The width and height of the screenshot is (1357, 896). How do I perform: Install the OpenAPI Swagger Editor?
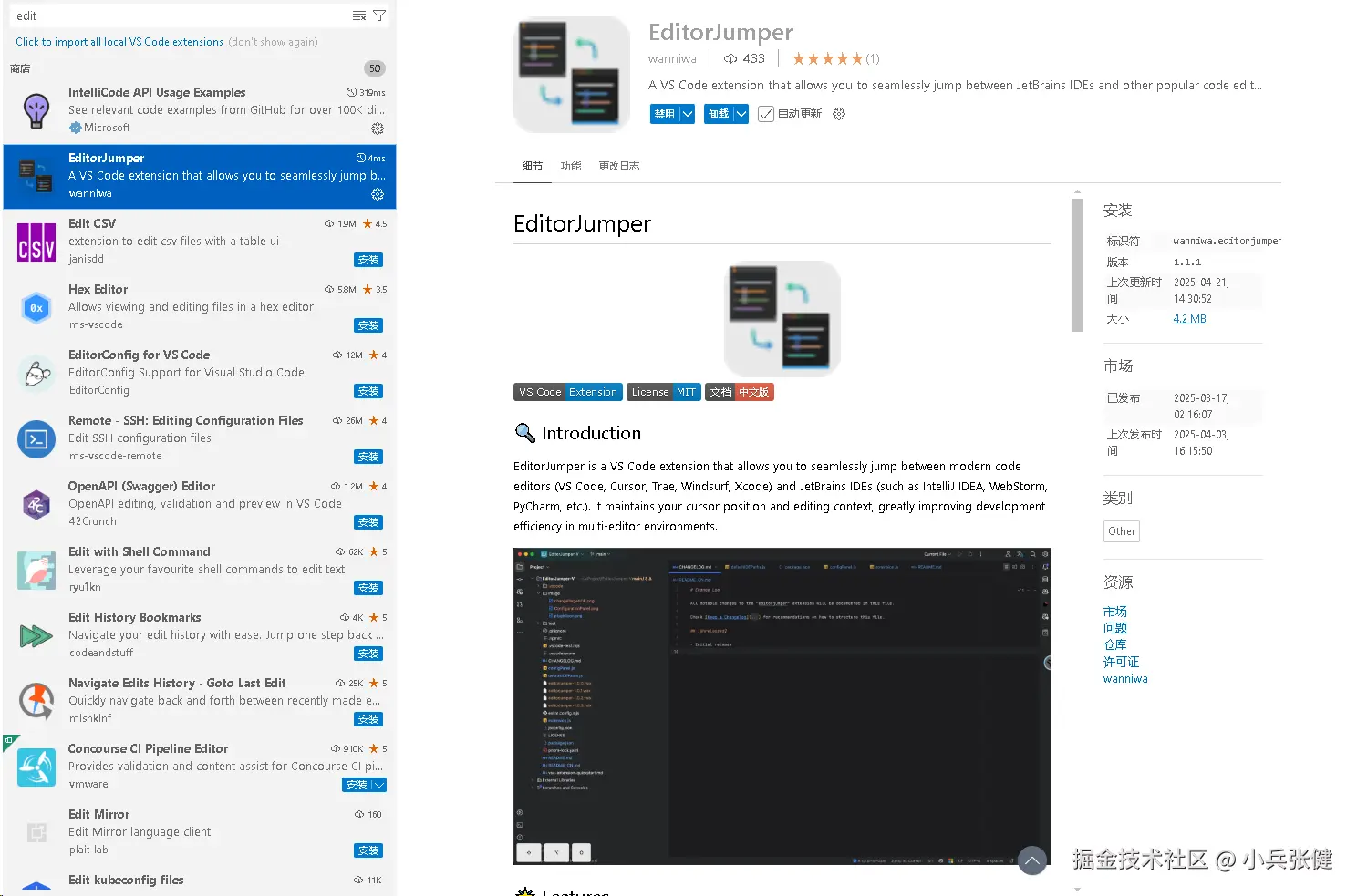[368, 522]
